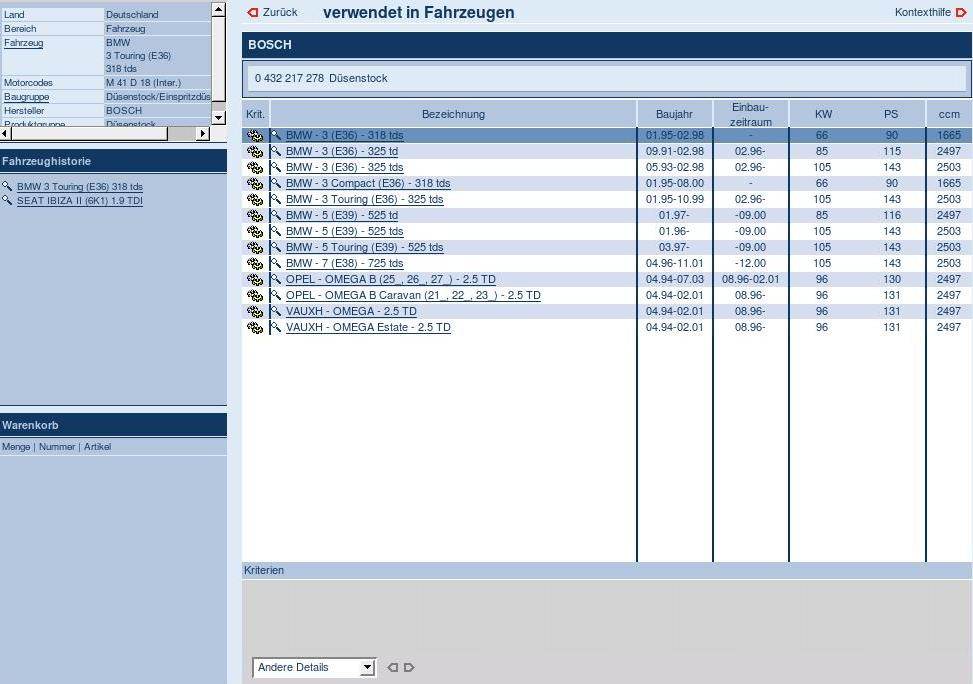
Task: Click magnifier icon beside BMW 3 Touring 325 tds
Action: (x=276, y=199)
